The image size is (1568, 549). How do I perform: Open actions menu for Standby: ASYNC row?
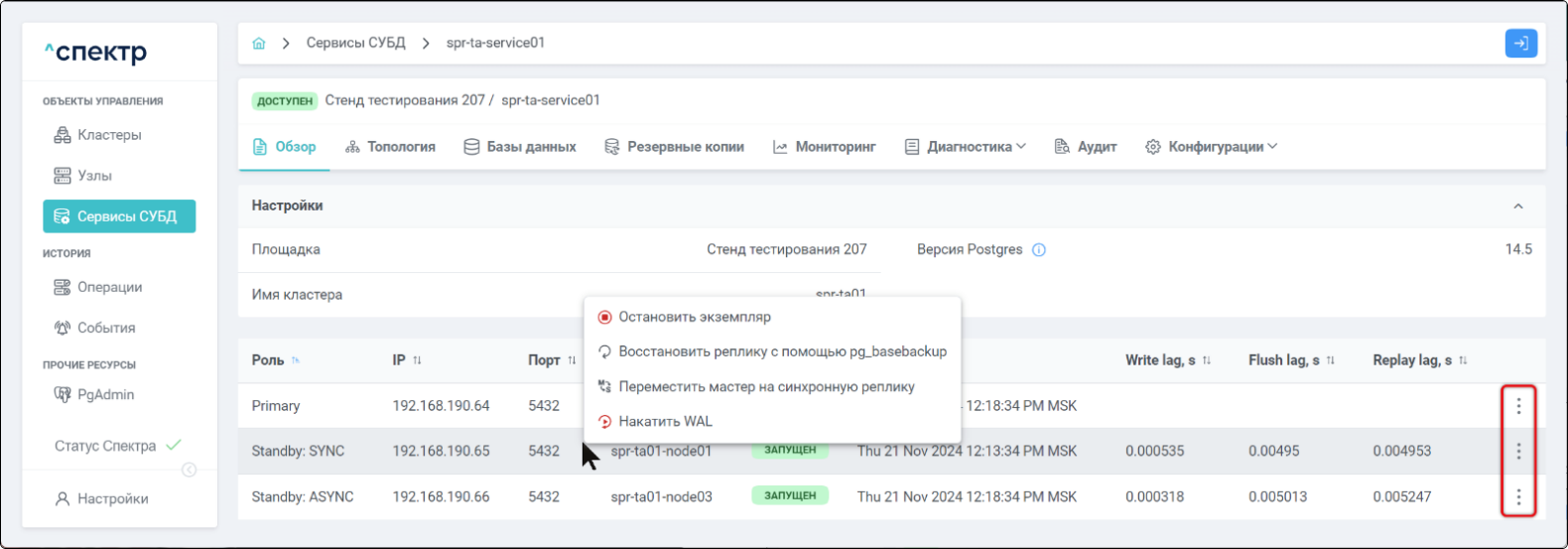point(1518,496)
